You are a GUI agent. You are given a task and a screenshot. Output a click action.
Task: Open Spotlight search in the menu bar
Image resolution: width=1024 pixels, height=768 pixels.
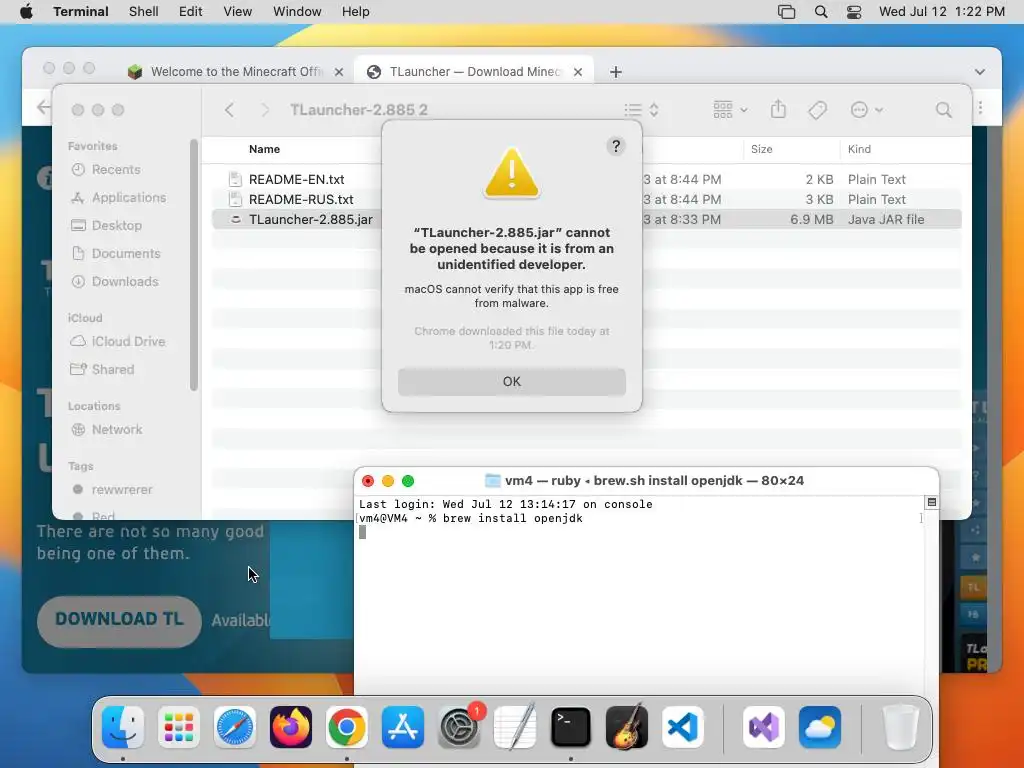821,12
